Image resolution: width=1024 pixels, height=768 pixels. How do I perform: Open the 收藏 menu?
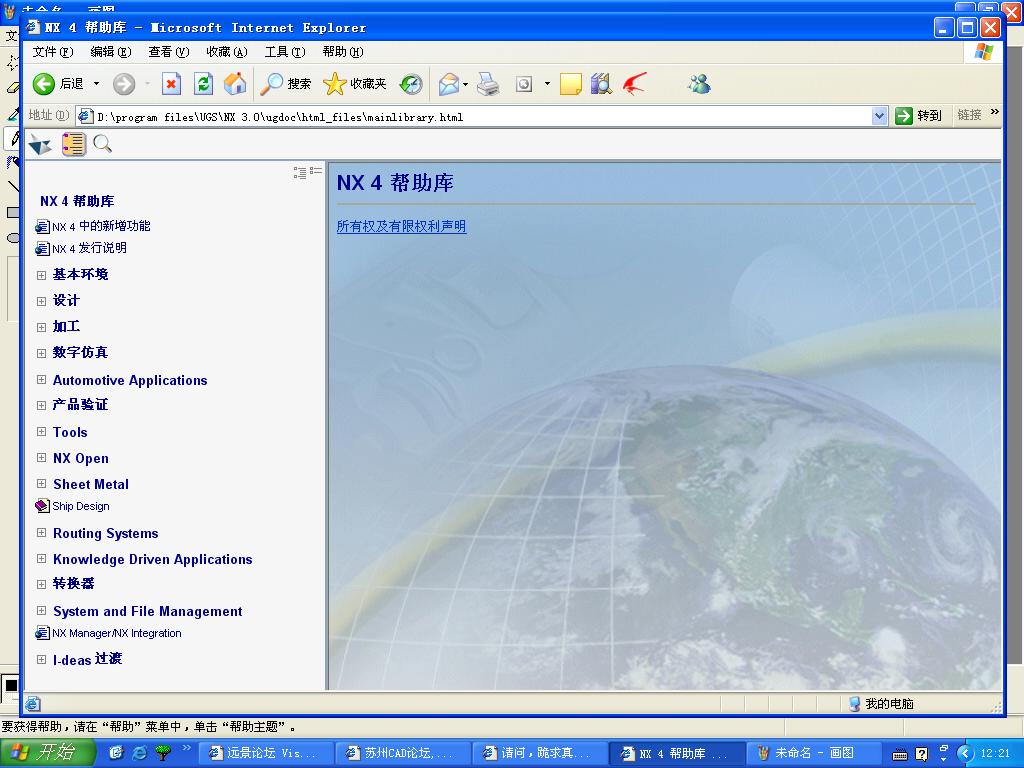[227, 52]
